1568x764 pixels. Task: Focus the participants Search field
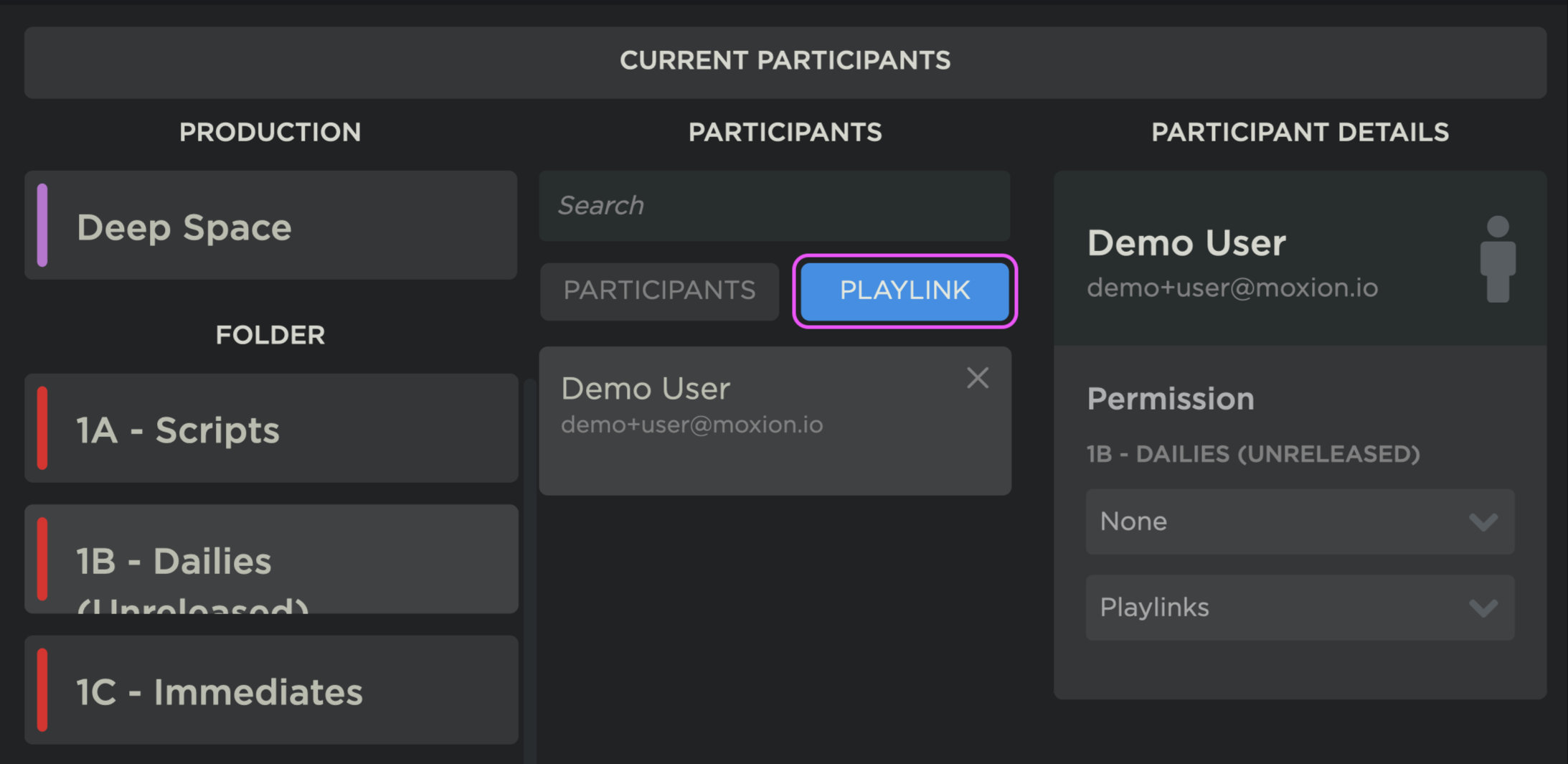(775, 206)
